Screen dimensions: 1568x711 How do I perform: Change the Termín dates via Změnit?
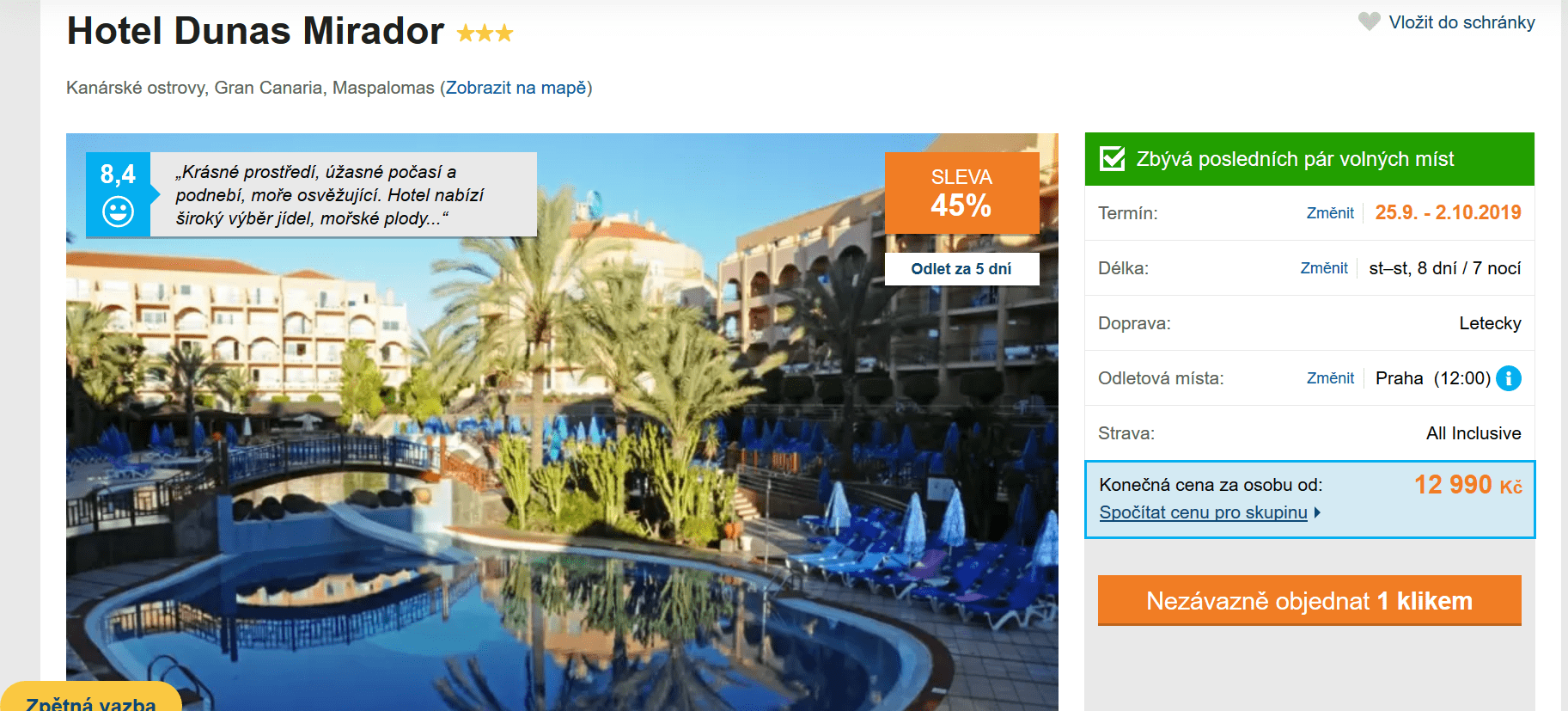[x=1330, y=213]
